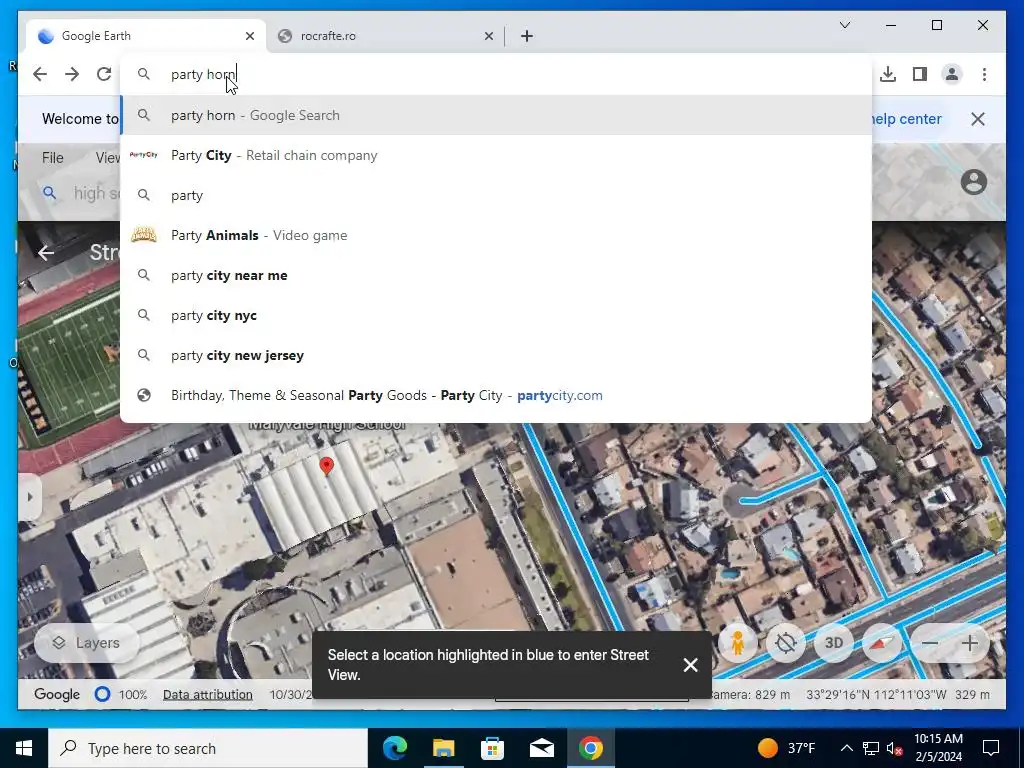Click inside the address bar text
The height and width of the screenshot is (768, 1024).
(203, 74)
